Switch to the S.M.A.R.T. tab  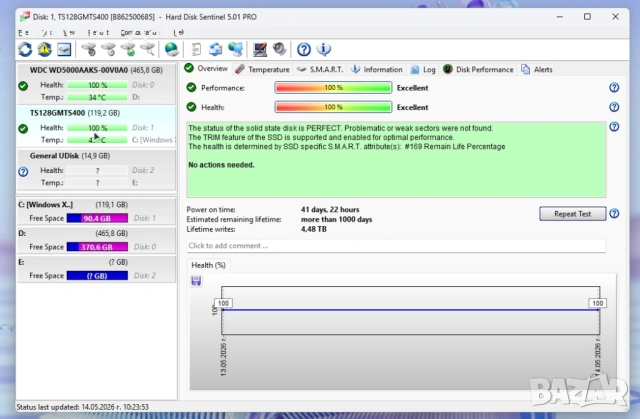[320, 70]
